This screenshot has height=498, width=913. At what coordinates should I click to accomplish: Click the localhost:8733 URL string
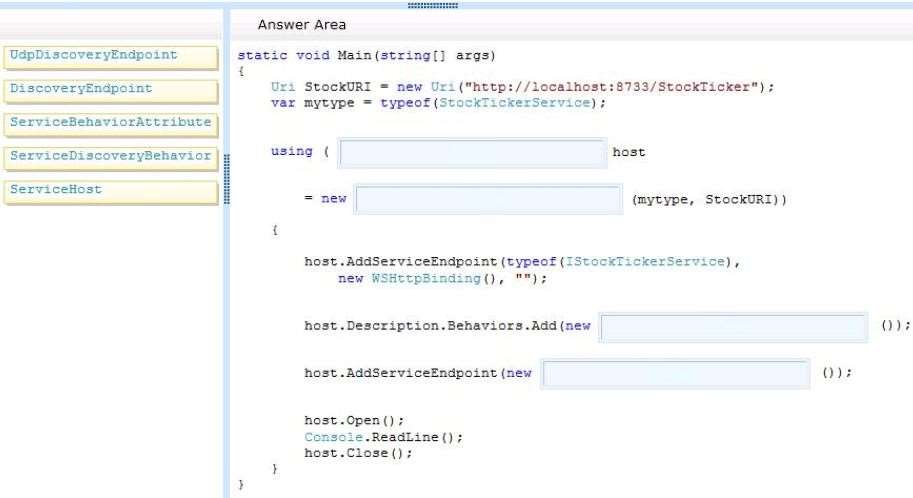pos(612,87)
